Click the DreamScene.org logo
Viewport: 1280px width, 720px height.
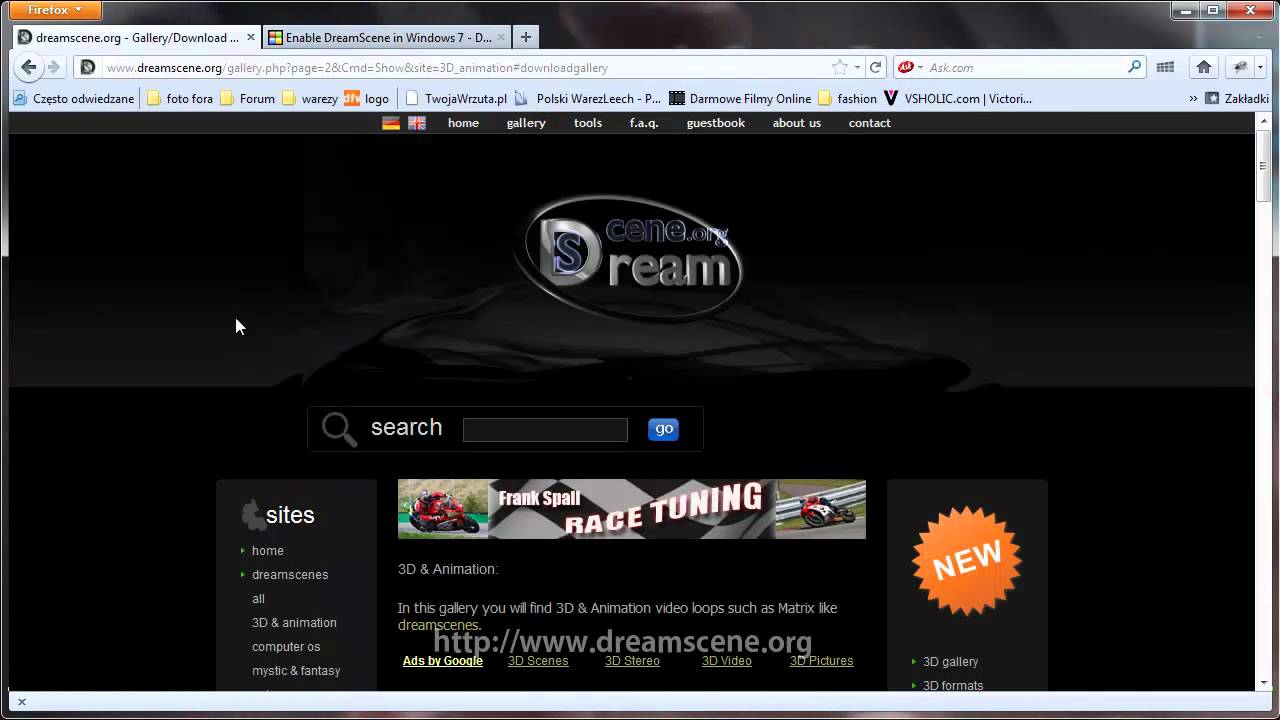tap(629, 257)
